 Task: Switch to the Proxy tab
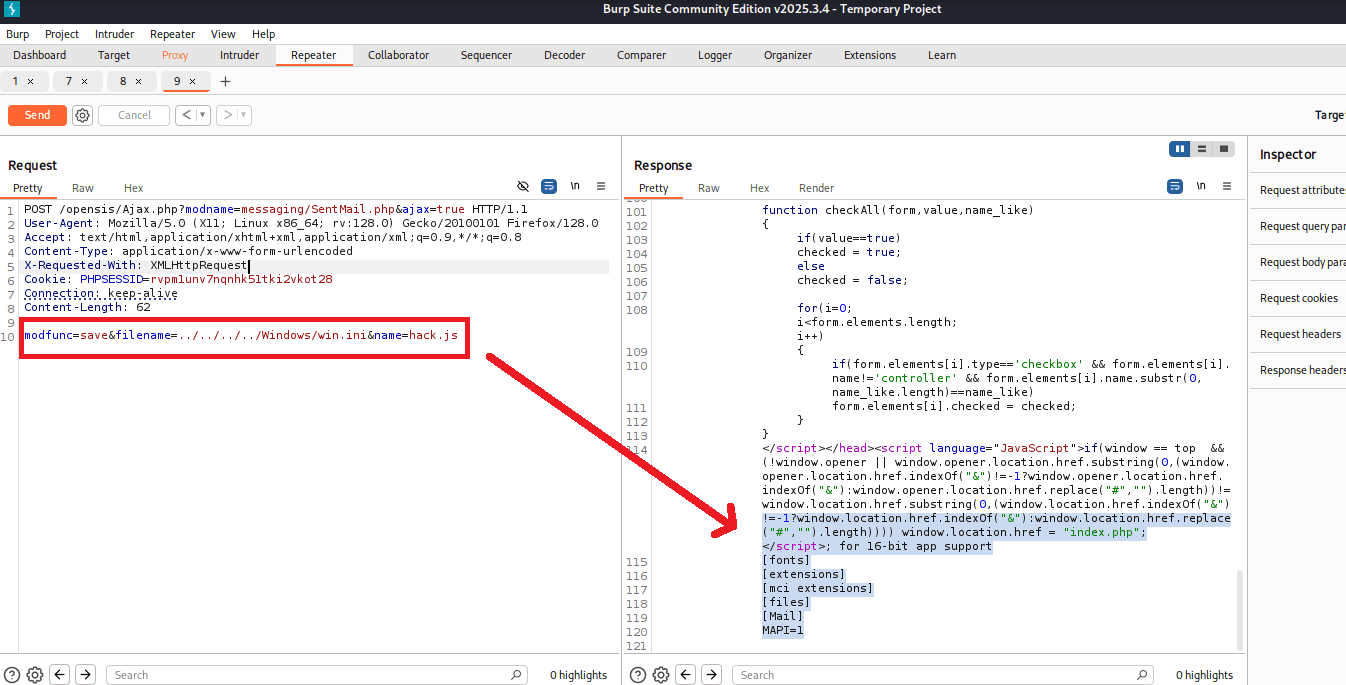point(175,55)
